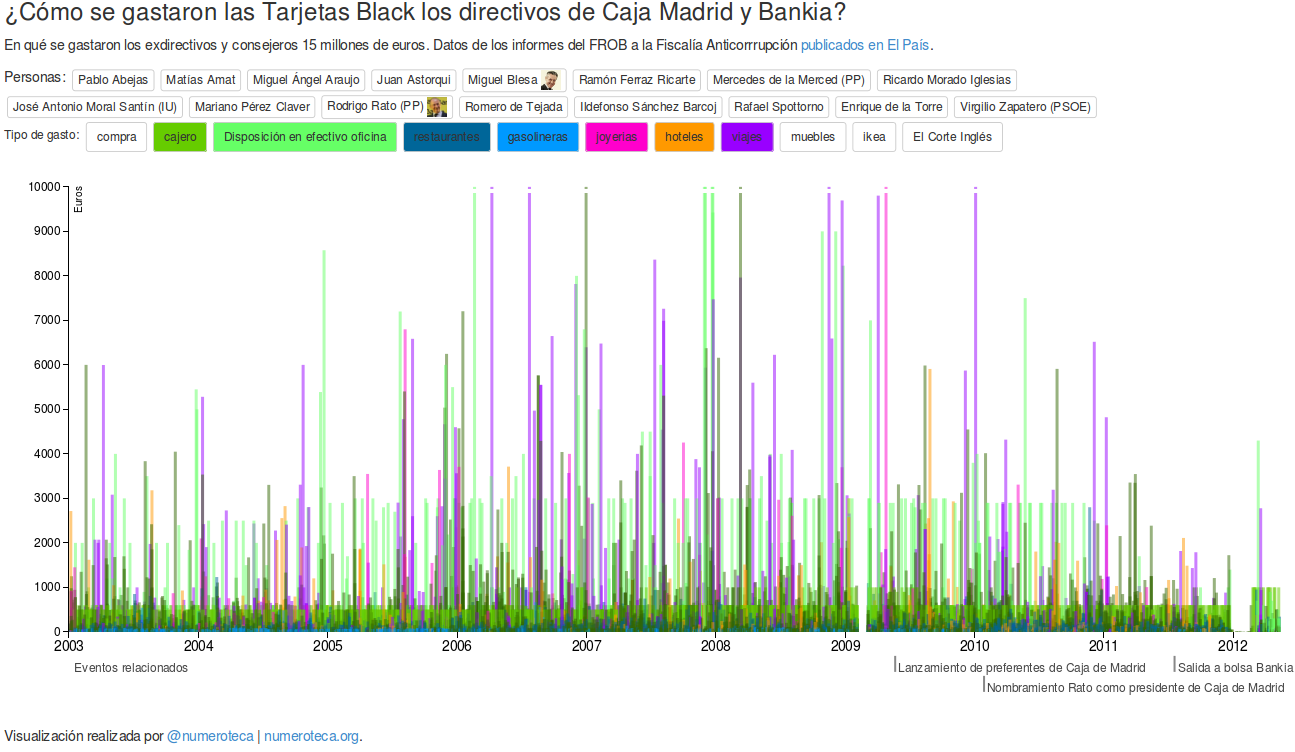Toggle the cajero expense filter

(180, 137)
